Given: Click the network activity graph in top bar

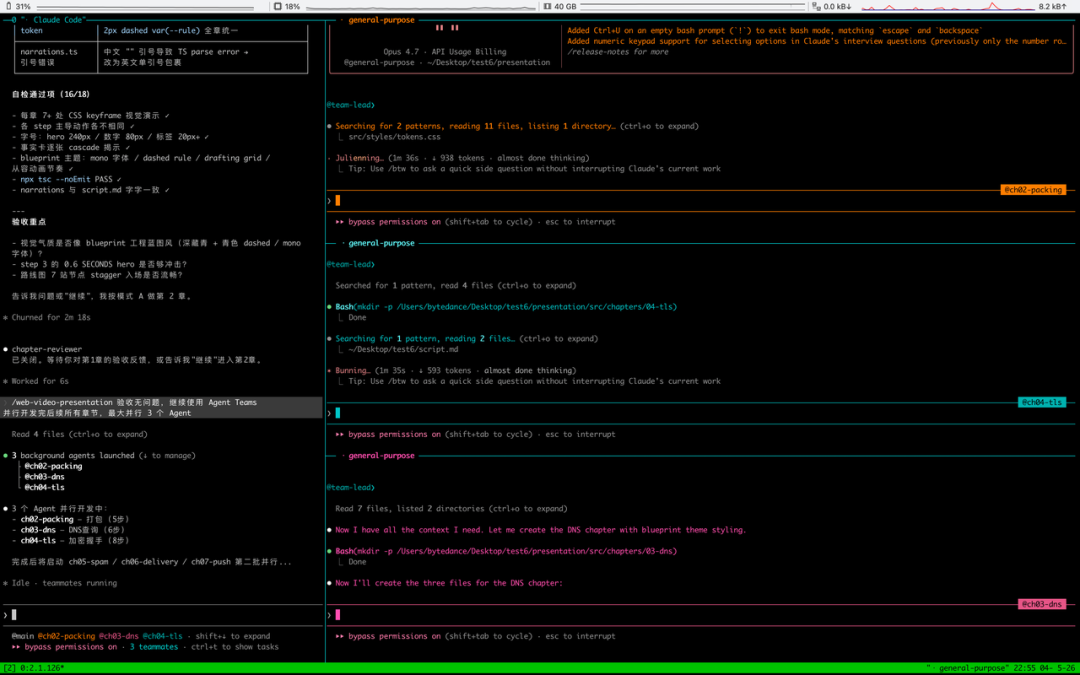Looking at the screenshot, I should point(948,6).
